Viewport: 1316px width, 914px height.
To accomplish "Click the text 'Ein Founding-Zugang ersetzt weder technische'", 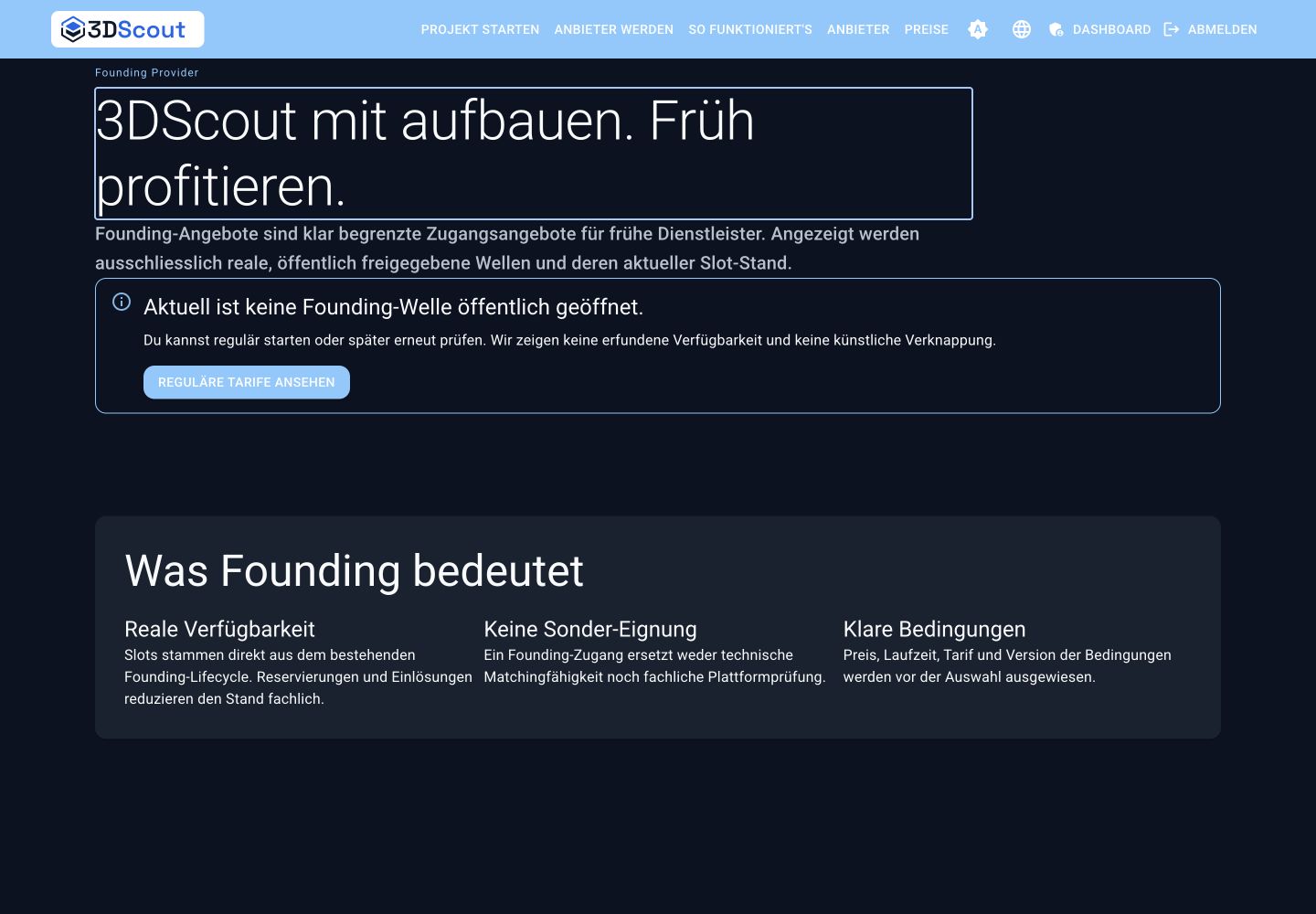I will click(654, 666).
